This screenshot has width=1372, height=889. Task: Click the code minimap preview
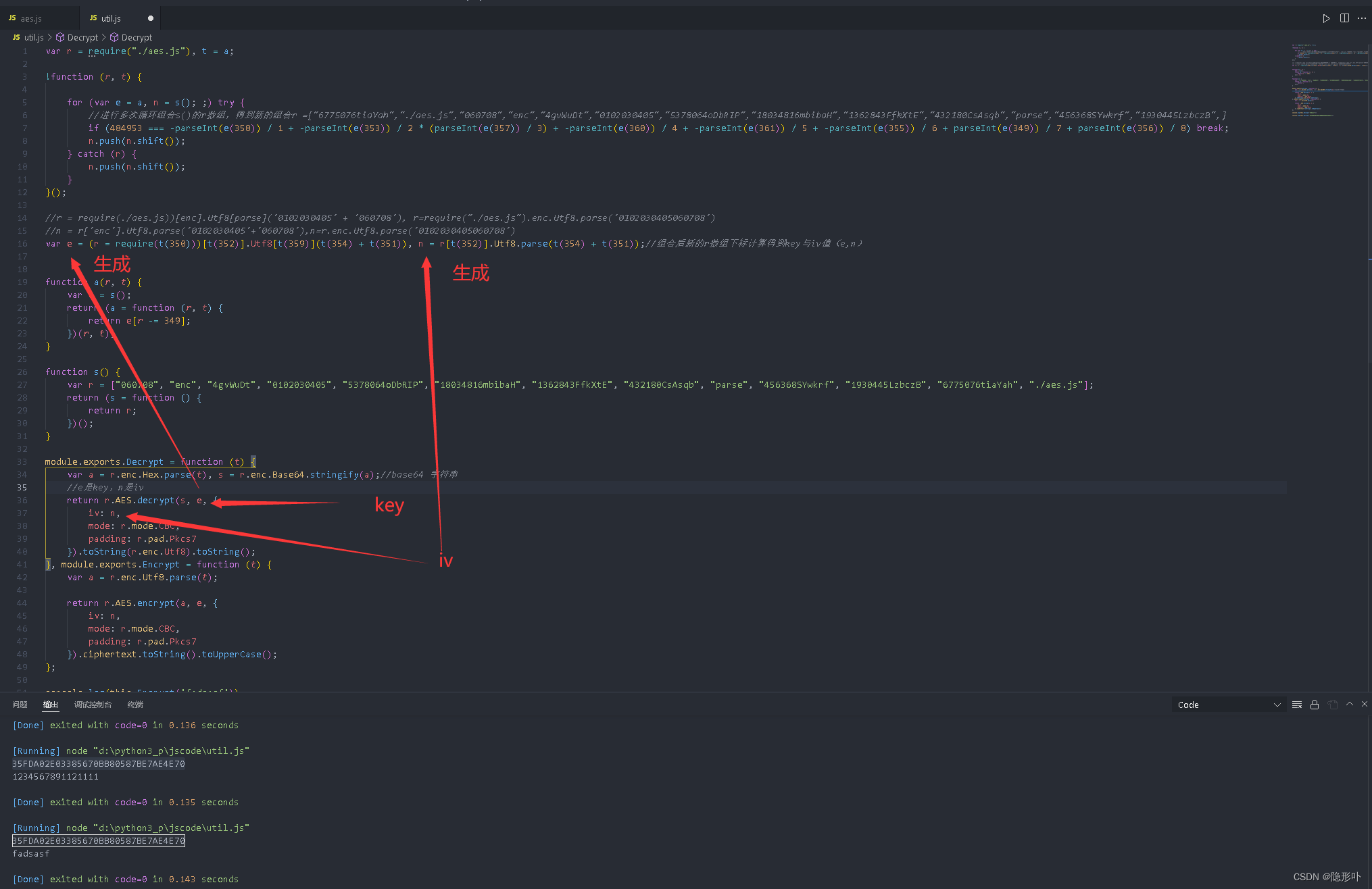point(1329,81)
